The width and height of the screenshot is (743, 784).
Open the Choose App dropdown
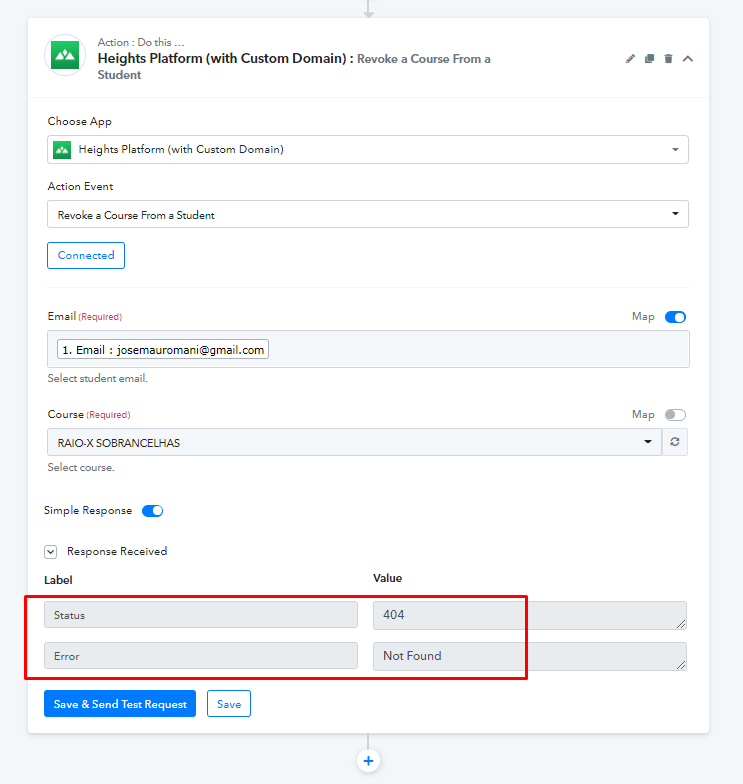tap(368, 150)
